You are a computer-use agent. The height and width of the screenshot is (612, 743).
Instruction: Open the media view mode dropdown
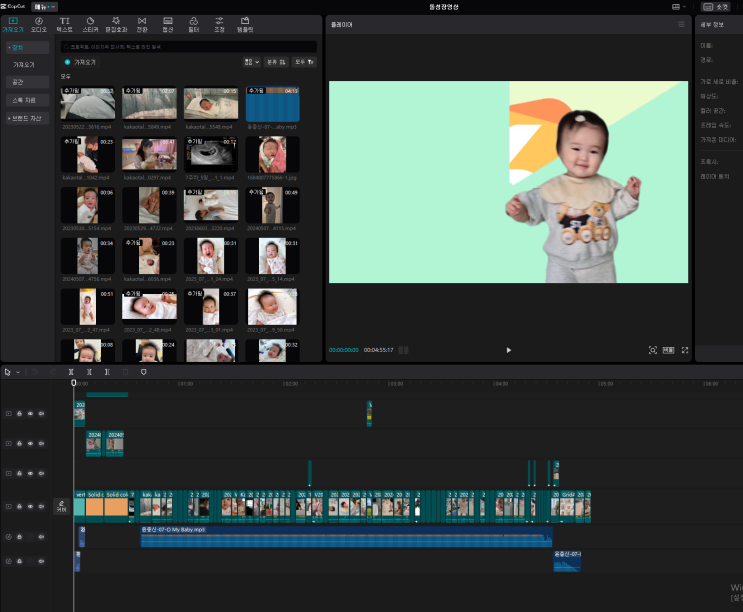(x=250, y=62)
